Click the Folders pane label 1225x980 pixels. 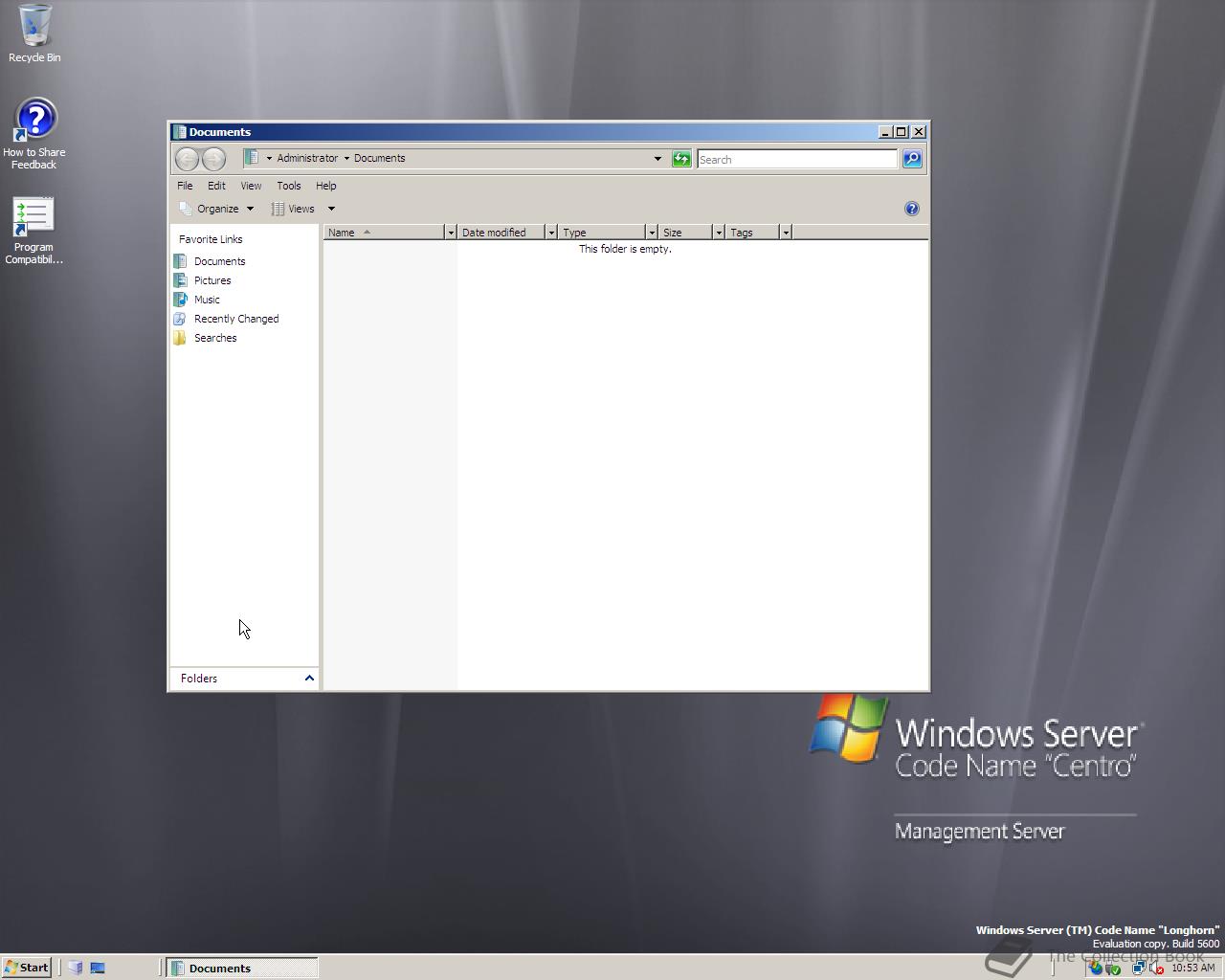point(199,679)
